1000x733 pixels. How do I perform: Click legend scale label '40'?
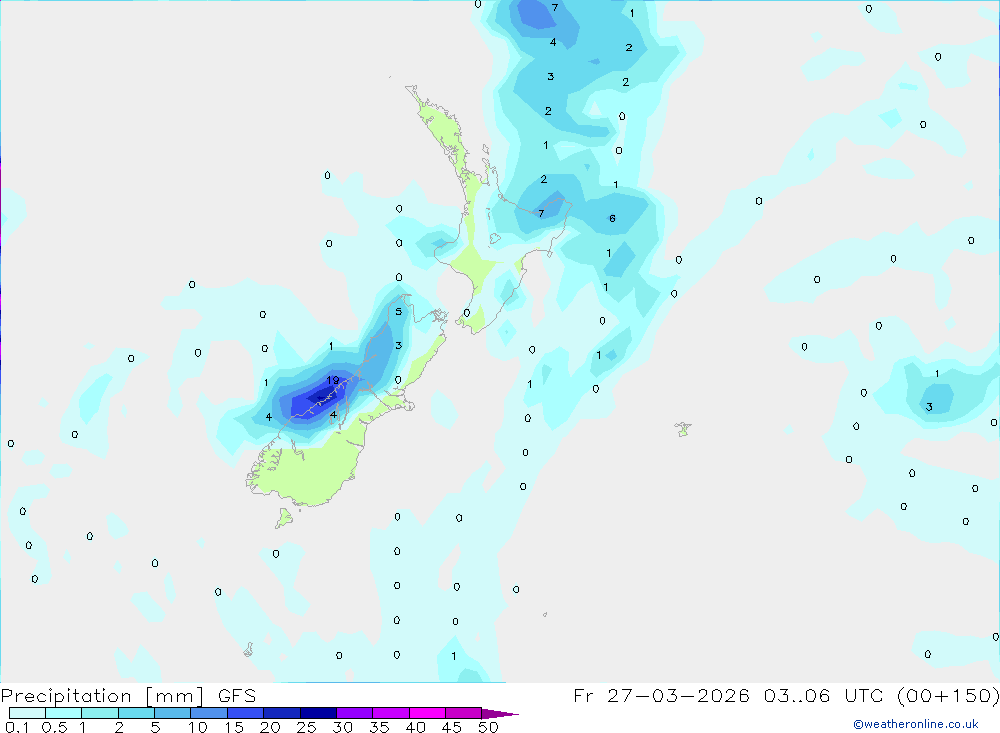pyautogui.click(x=416, y=727)
